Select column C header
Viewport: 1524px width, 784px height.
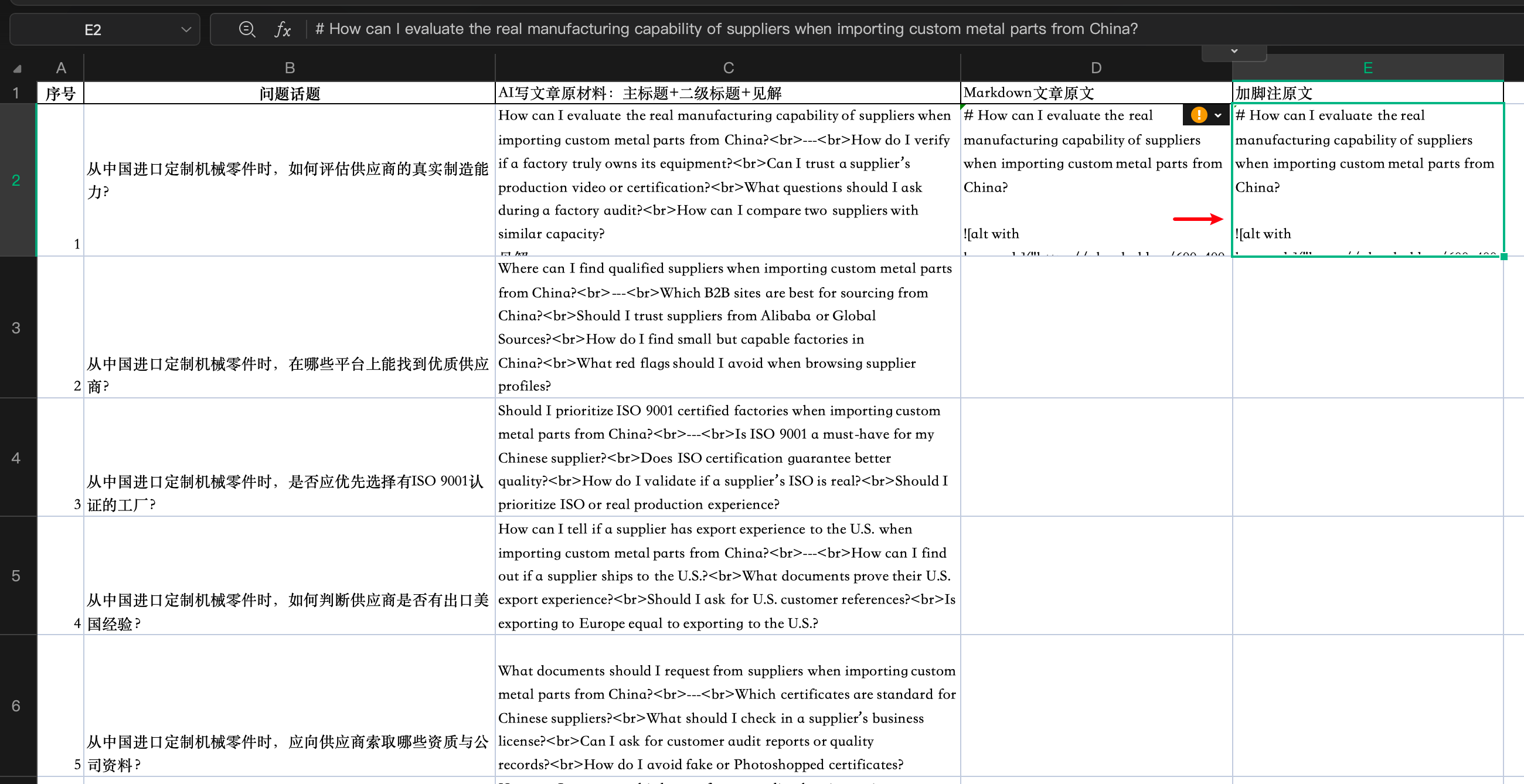click(727, 68)
